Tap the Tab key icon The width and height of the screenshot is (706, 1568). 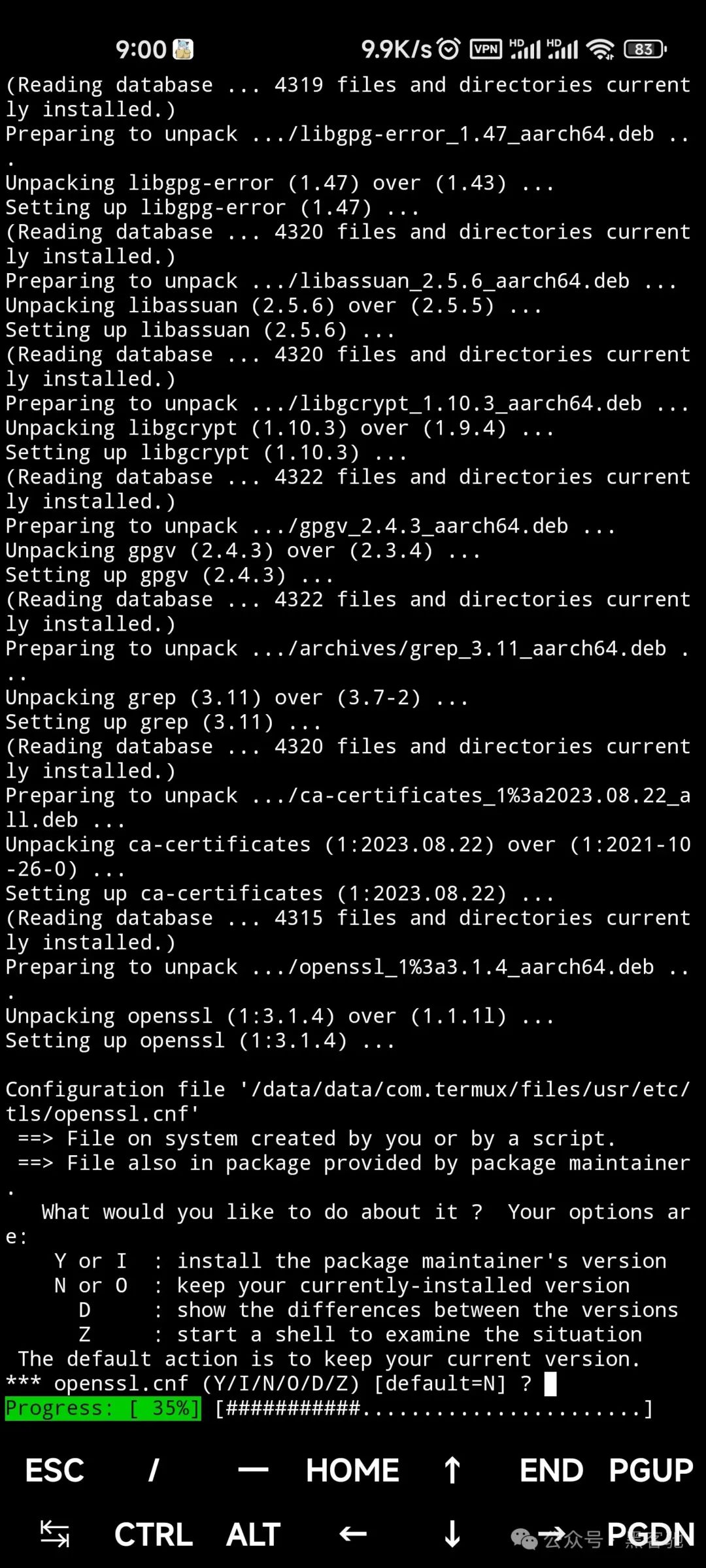[55, 1534]
